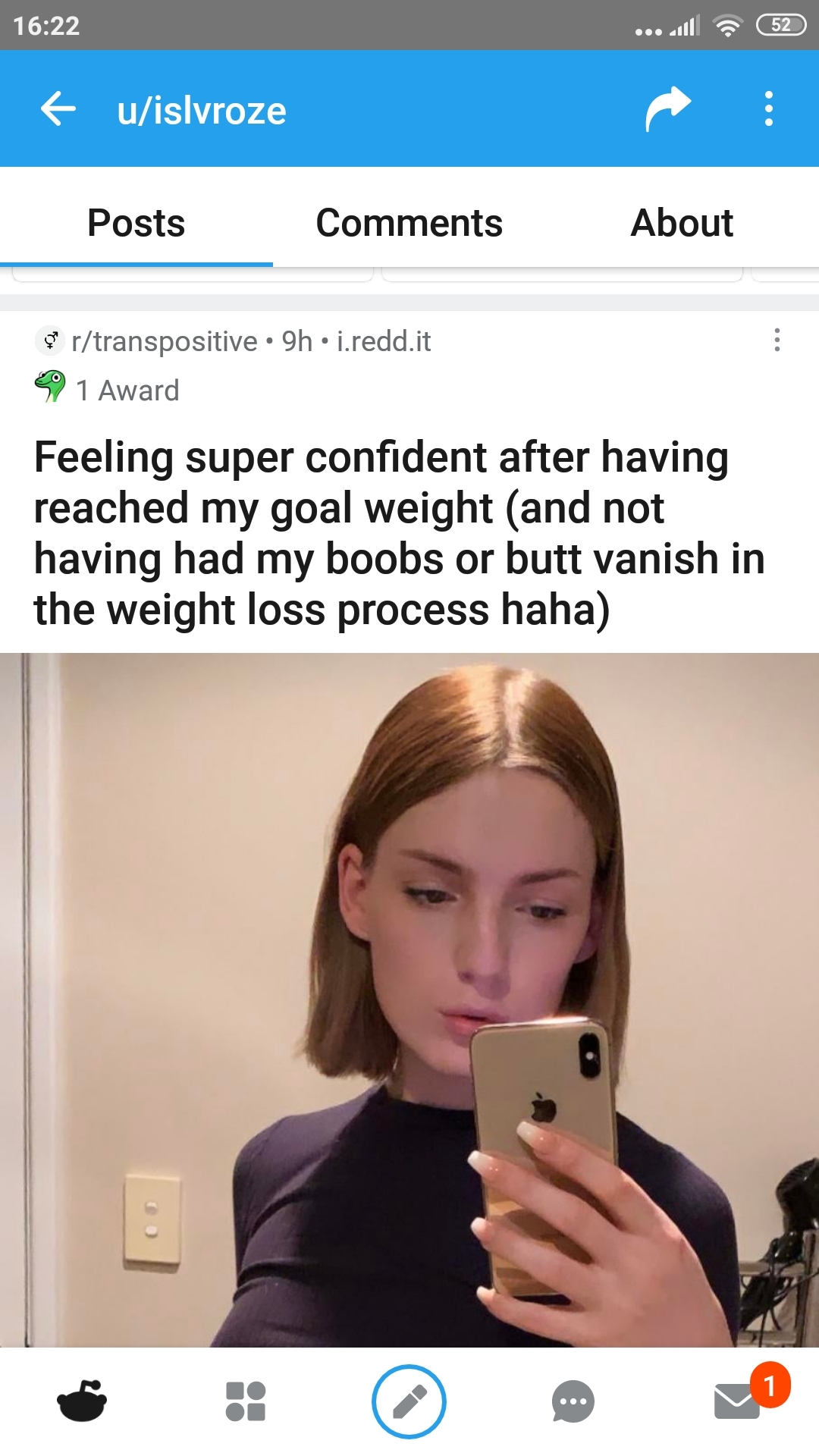819x1456 pixels.
Task: Tap the green award badge icon
Action: (x=50, y=386)
